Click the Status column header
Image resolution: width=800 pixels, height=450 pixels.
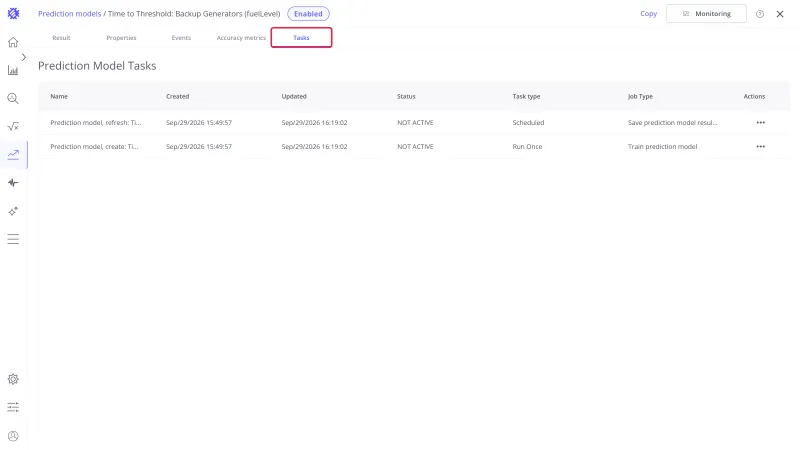[x=406, y=96]
